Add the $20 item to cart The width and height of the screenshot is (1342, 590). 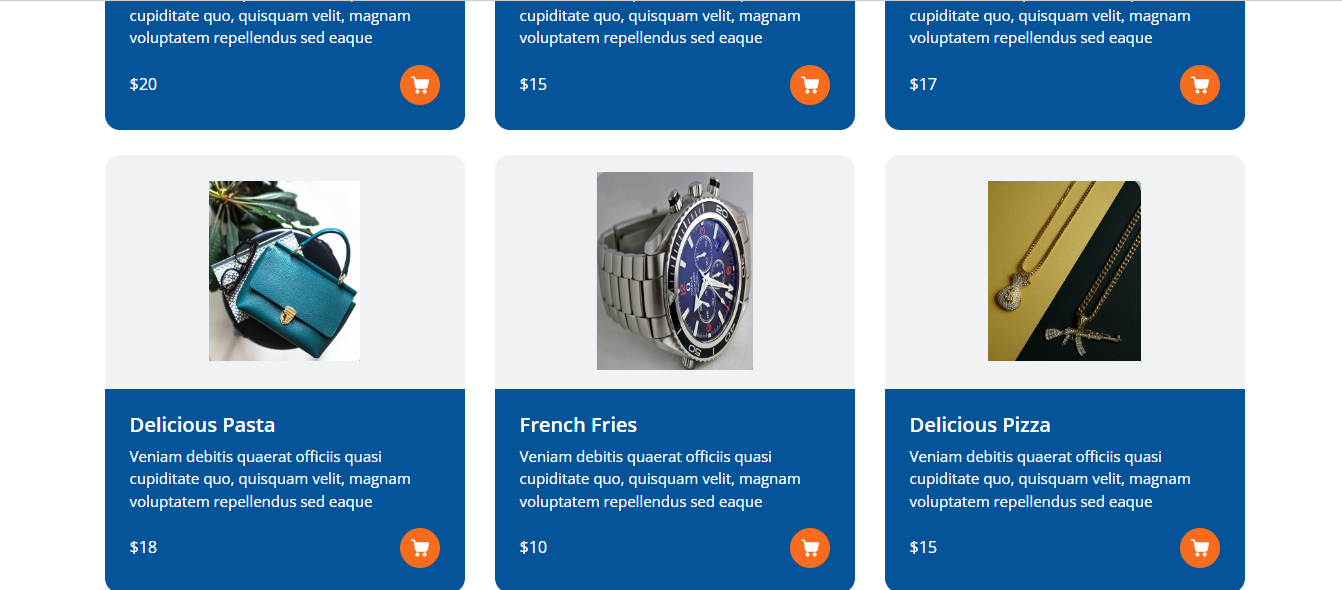(420, 85)
